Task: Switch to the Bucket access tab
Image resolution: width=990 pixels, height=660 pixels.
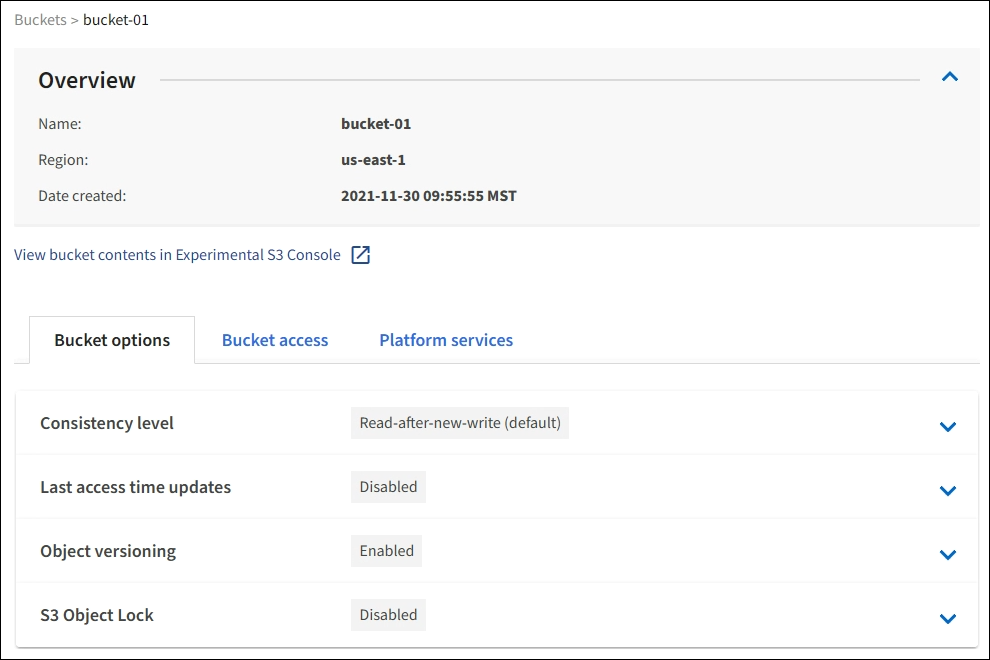Action: [x=275, y=340]
